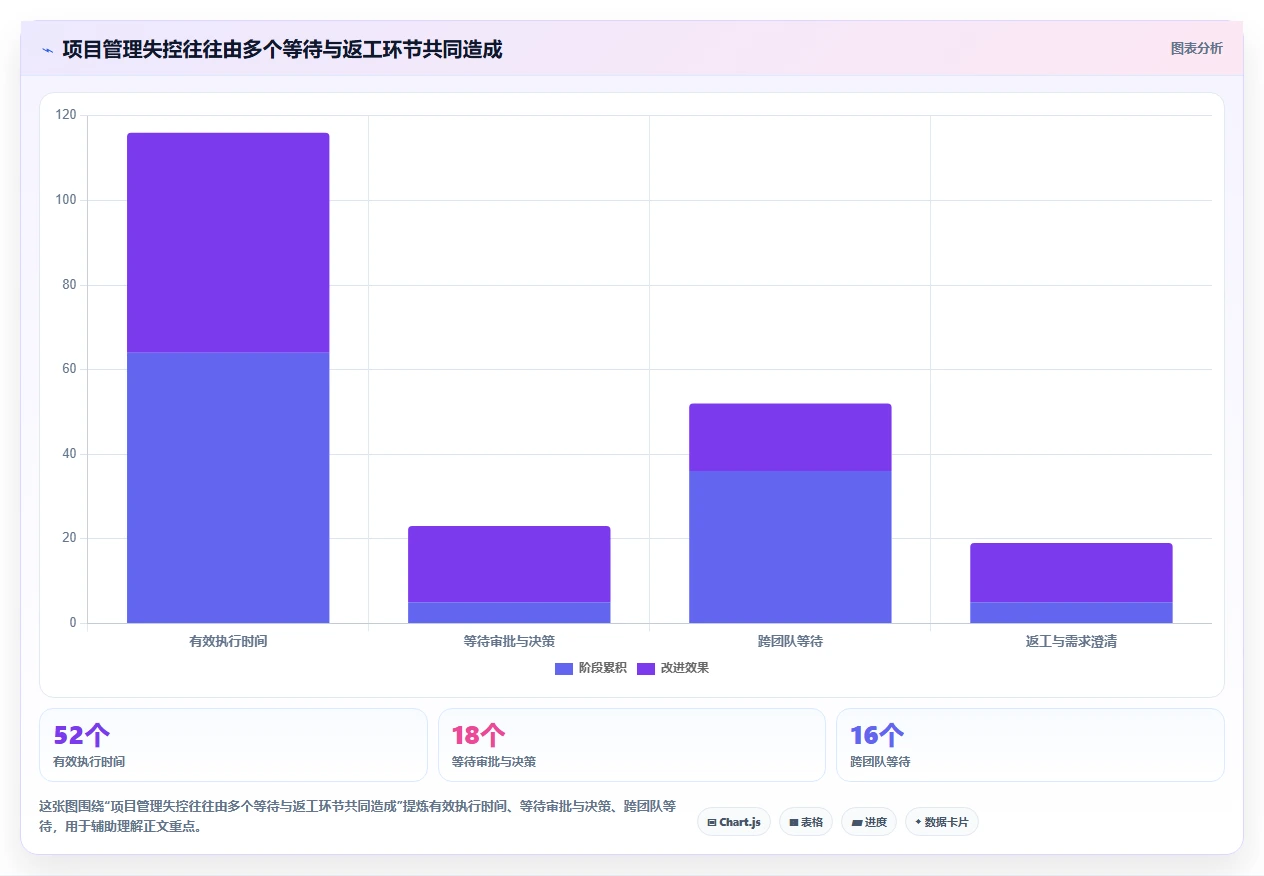Viewport: 1264px width, 876px height.
Task: Click the 52个 value text
Action: pos(81,735)
